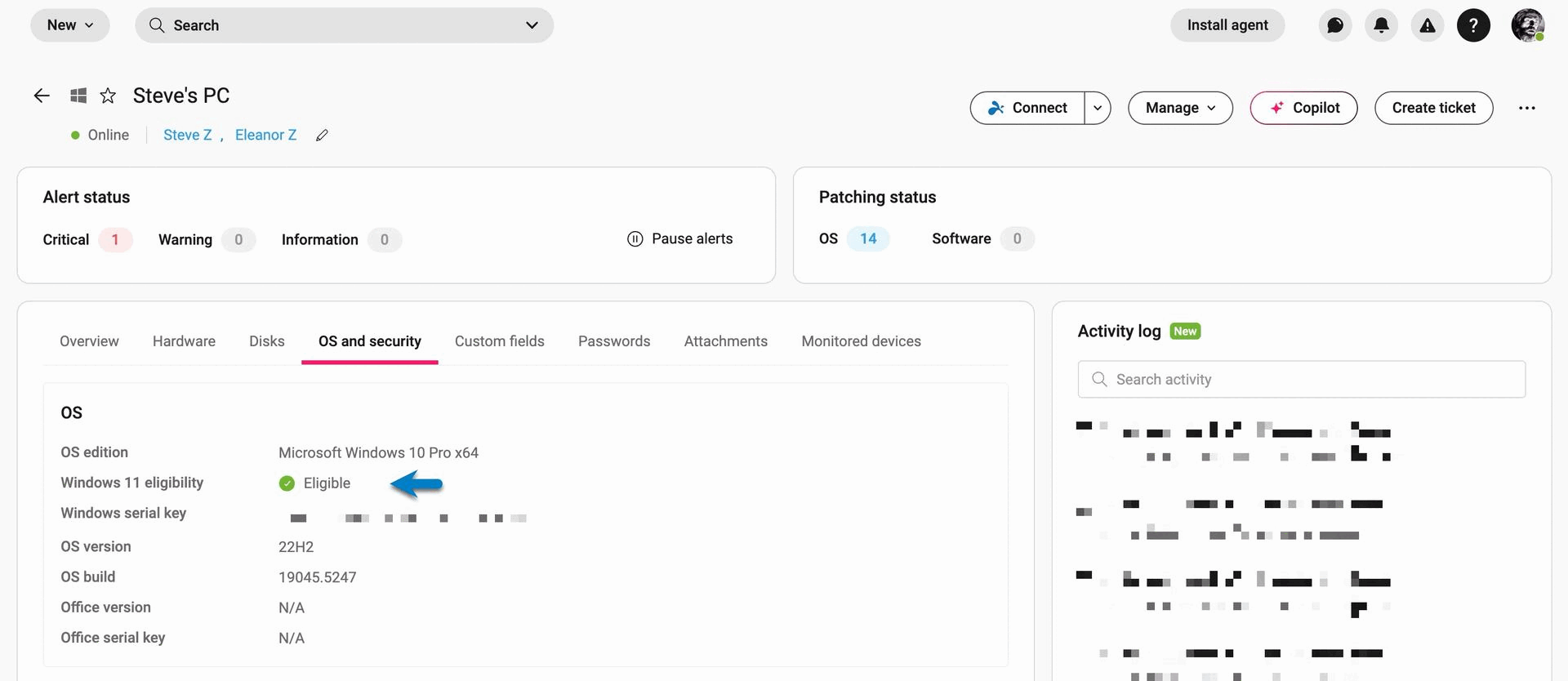Click the Software patches count 0
Viewport: 1568px width, 681px height.
[x=1017, y=238]
